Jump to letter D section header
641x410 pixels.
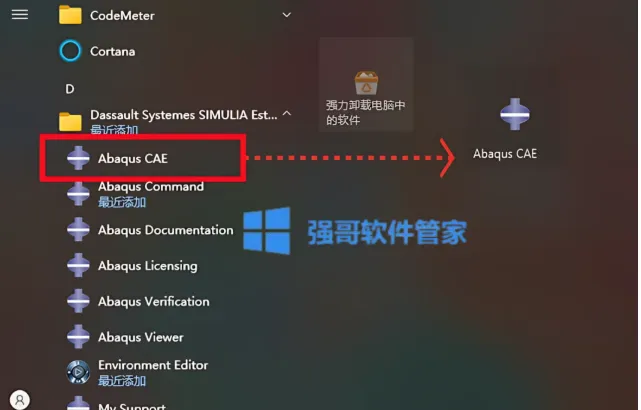[70, 89]
